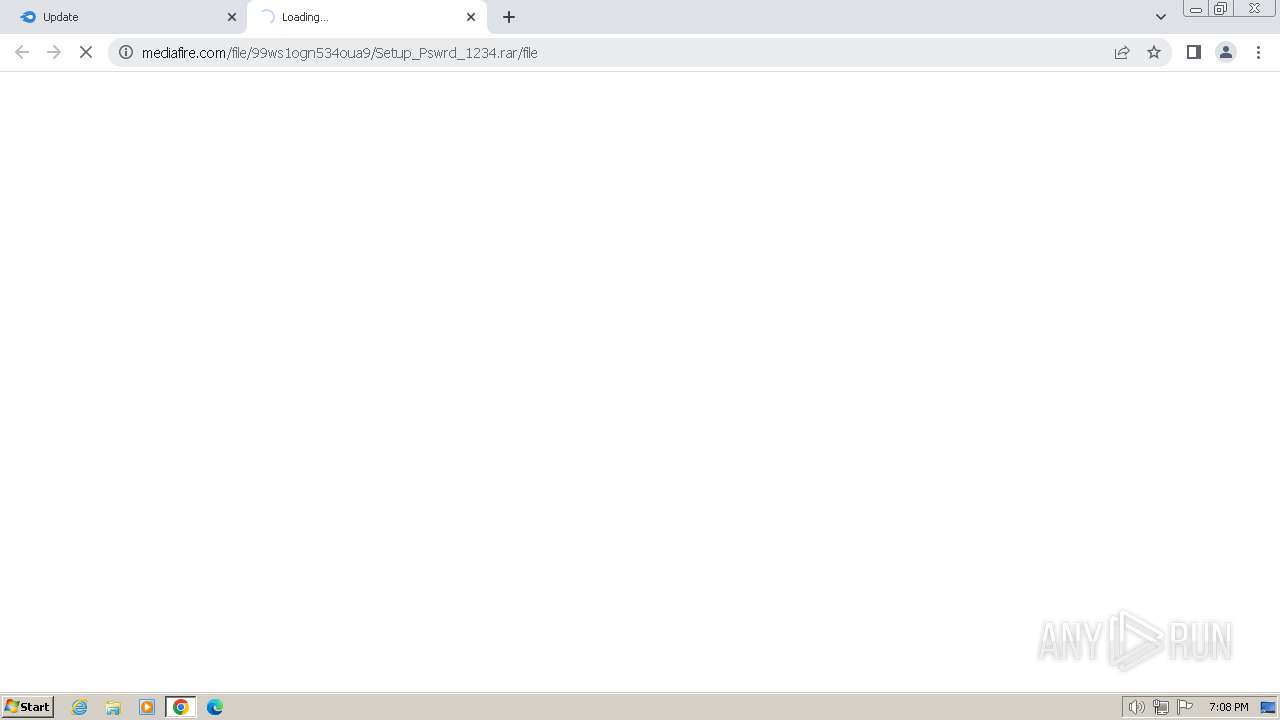Image resolution: width=1280 pixels, height=720 pixels.
Task: Launch Internet Explorer from taskbar
Action: [80, 707]
